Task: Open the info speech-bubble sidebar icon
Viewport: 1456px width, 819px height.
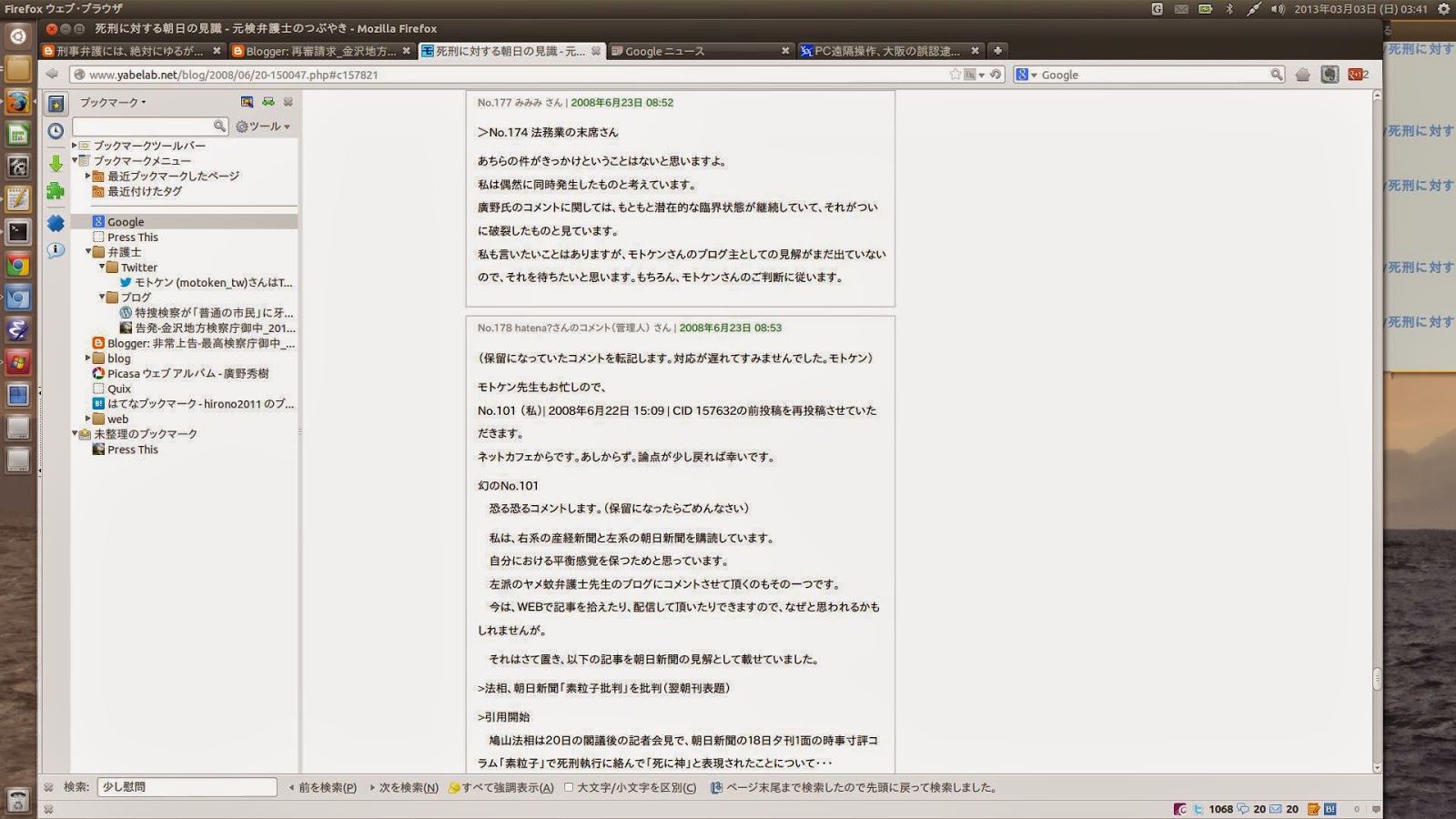Action: pyautogui.click(x=56, y=250)
